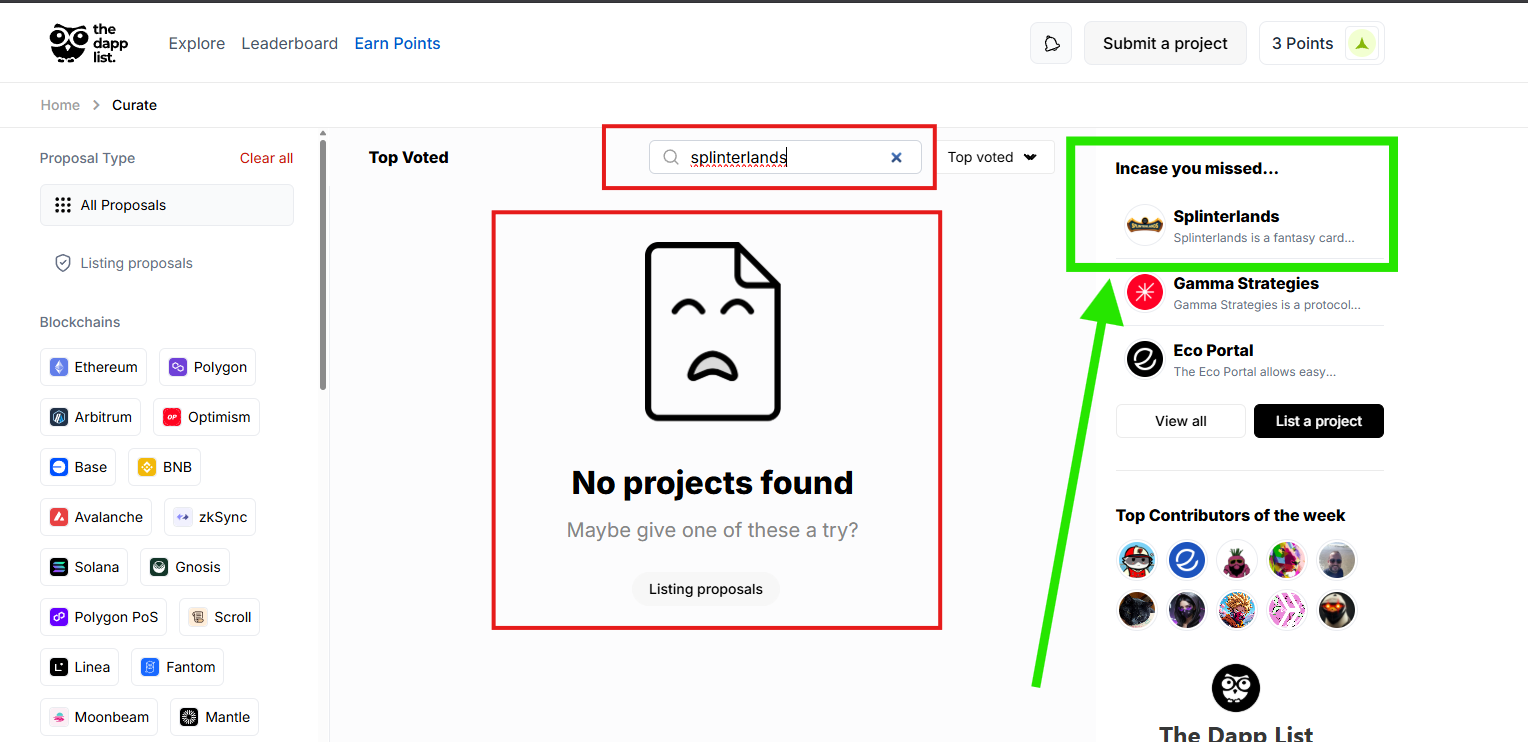Click the Optimism chain icon
The height and width of the screenshot is (742, 1528).
tap(172, 417)
